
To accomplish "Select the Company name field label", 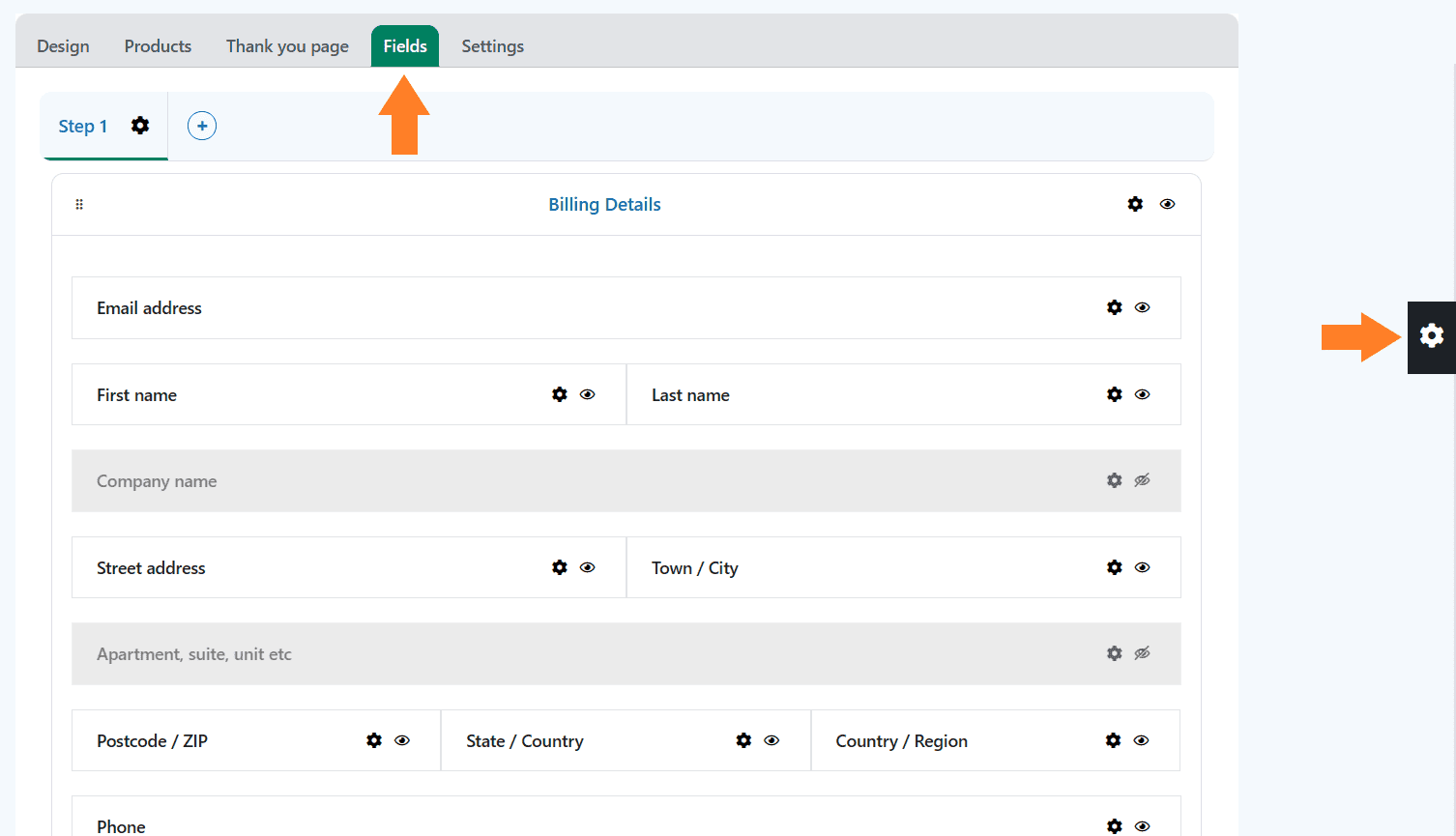I will pyautogui.click(x=157, y=481).
